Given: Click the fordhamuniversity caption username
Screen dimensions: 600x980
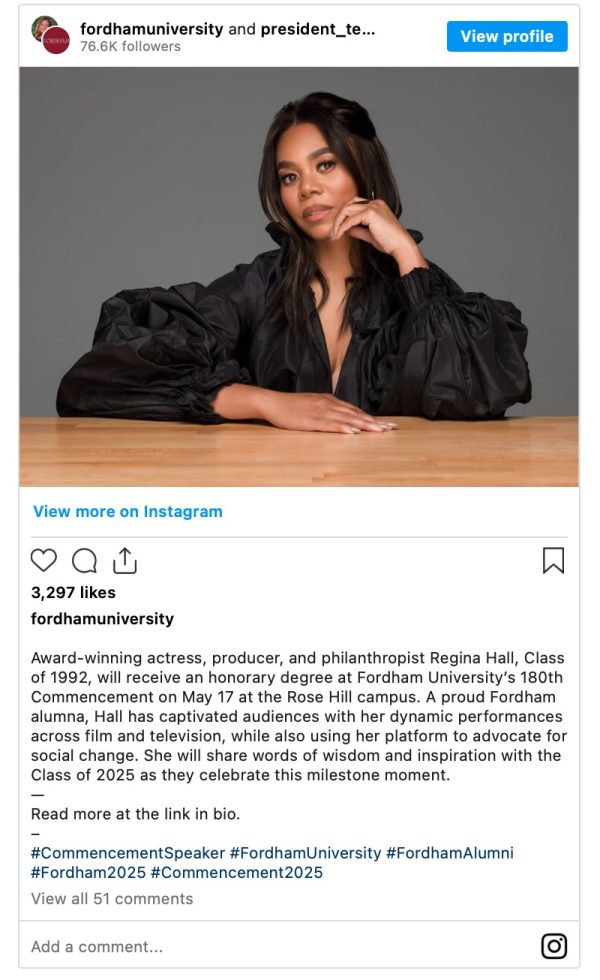Looking at the screenshot, I should [x=102, y=618].
